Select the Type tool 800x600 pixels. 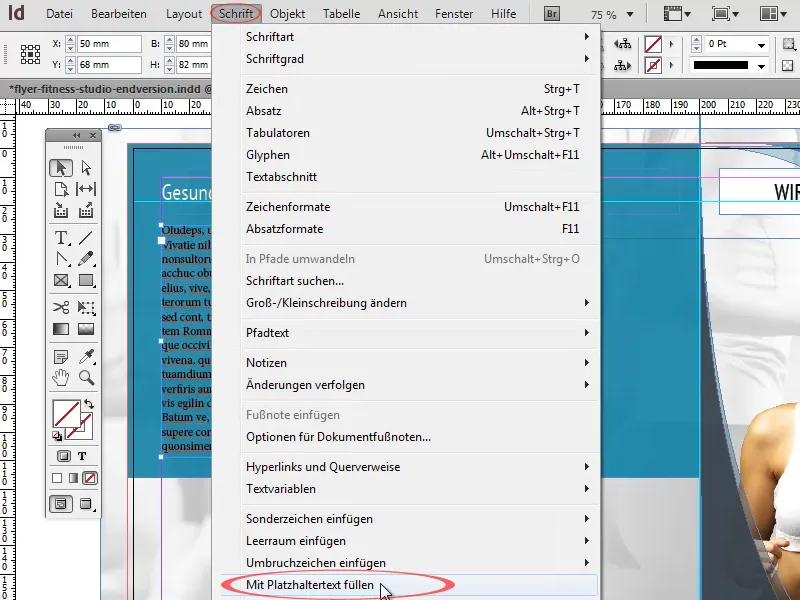point(61,238)
